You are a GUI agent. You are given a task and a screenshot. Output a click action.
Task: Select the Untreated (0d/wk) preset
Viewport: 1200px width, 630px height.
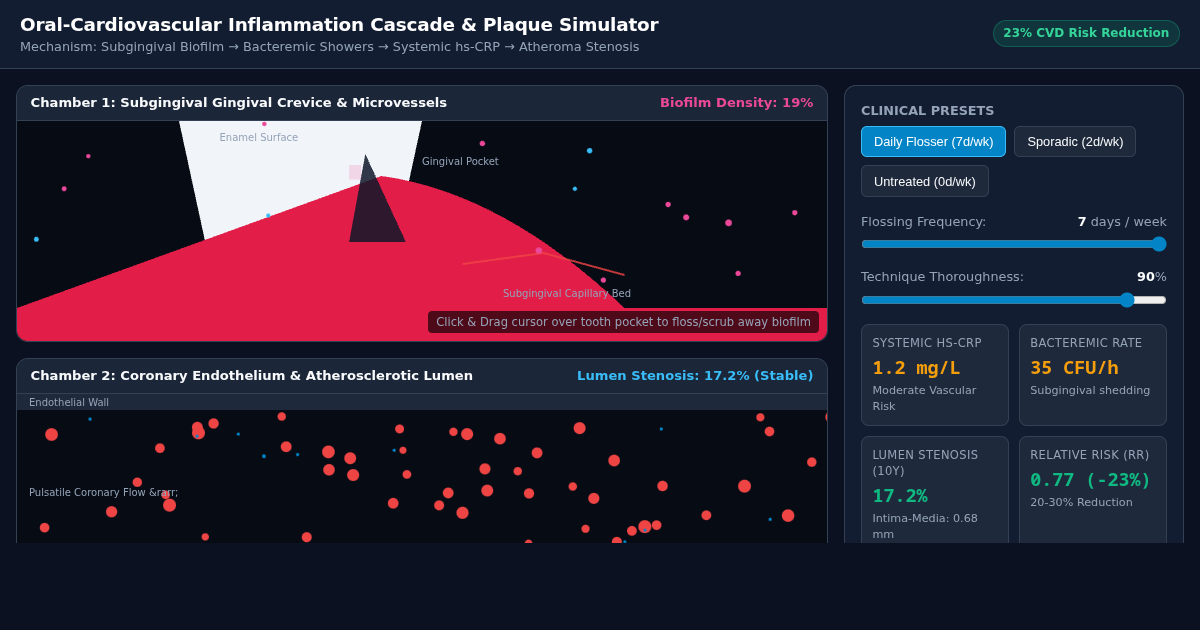[x=925, y=181]
